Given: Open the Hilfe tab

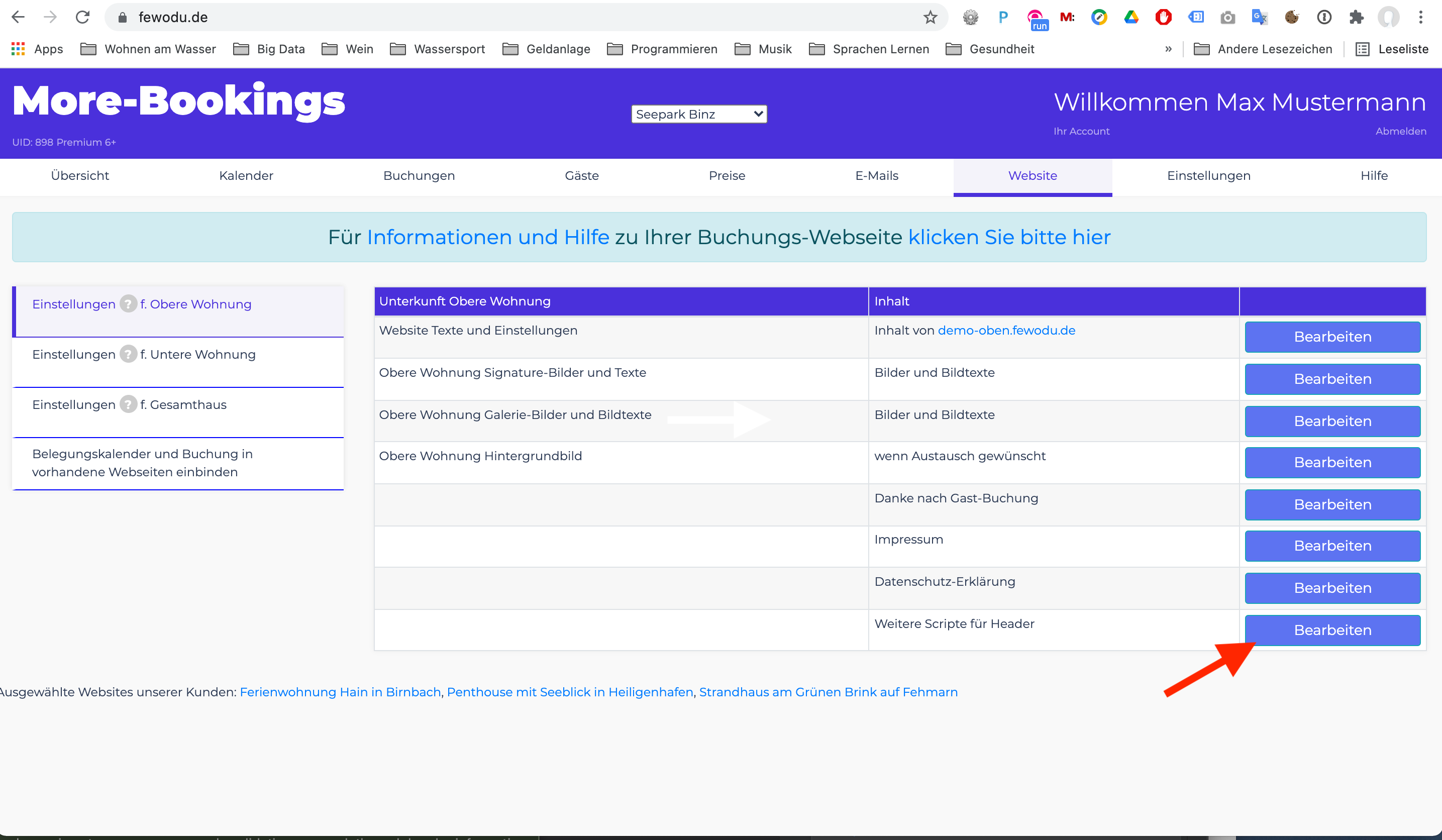Looking at the screenshot, I should click(x=1374, y=176).
